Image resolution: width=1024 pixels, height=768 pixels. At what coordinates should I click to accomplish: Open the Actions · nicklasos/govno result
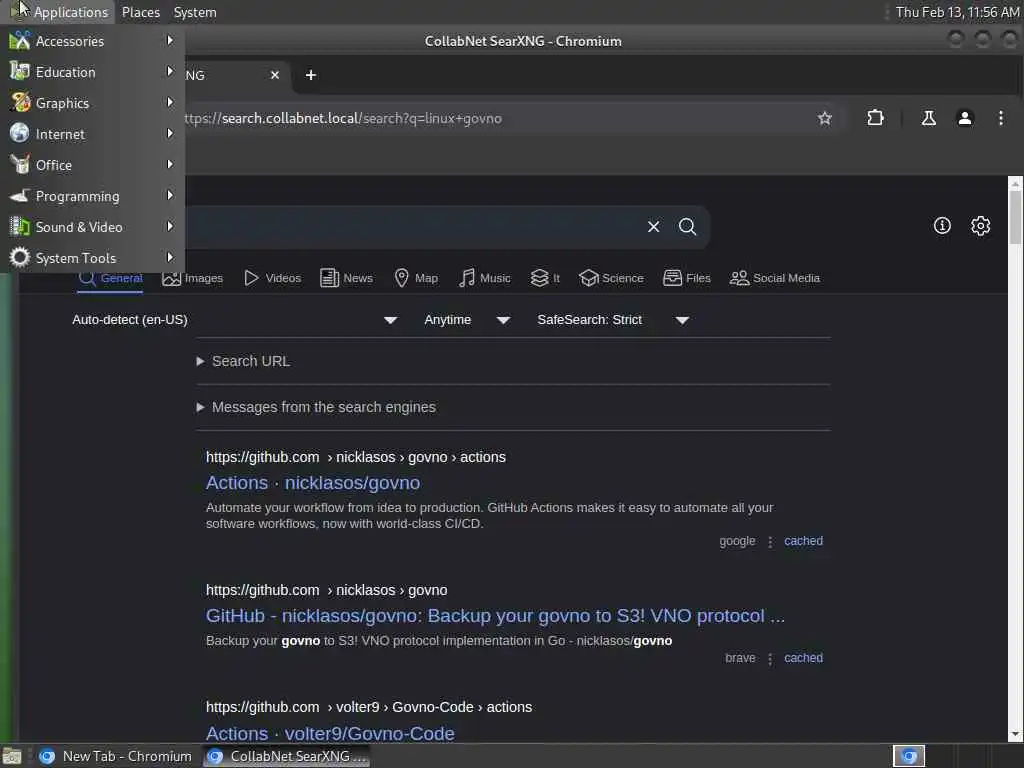point(313,483)
